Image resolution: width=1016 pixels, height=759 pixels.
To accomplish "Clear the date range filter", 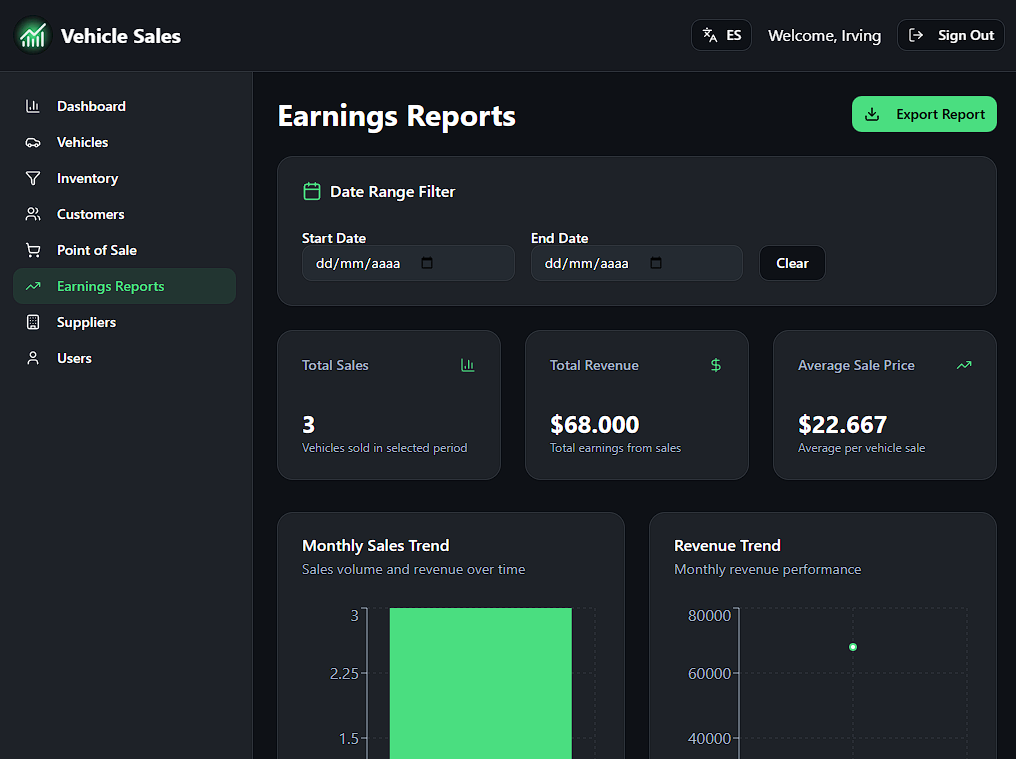I will pyautogui.click(x=792, y=263).
